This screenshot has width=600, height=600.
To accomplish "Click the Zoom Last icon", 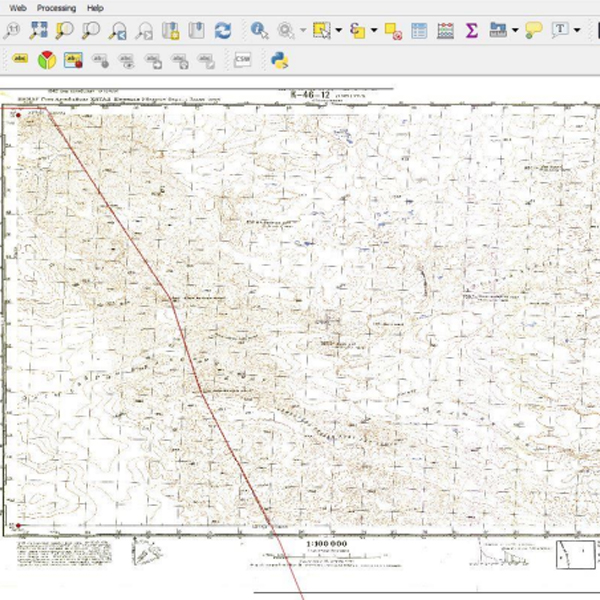I will pyautogui.click(x=118, y=31).
